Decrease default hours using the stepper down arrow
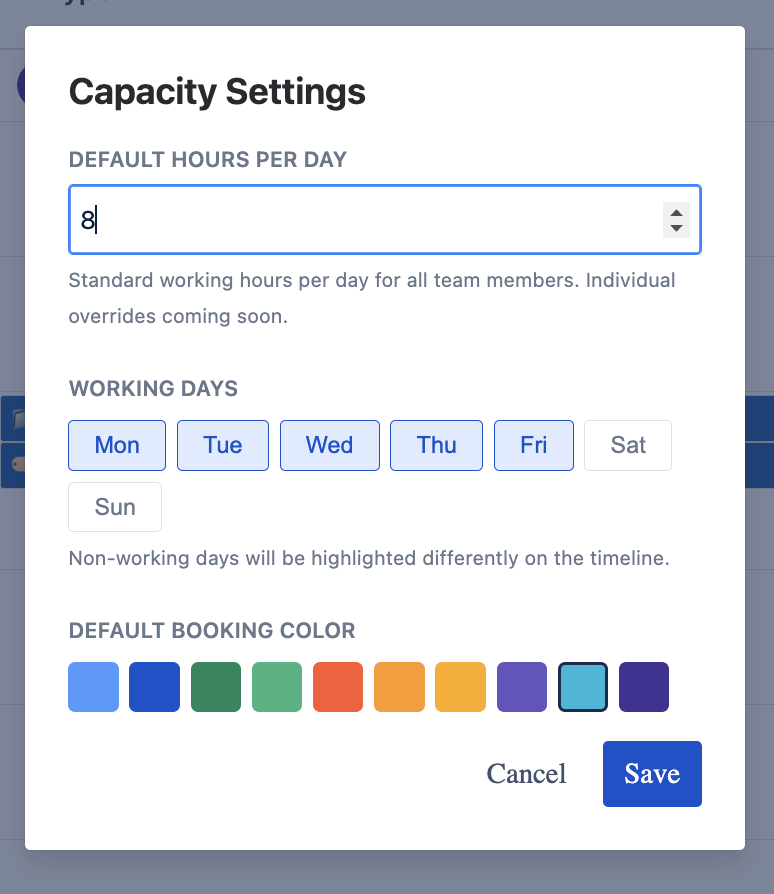Image resolution: width=774 pixels, height=894 pixels. (676, 228)
